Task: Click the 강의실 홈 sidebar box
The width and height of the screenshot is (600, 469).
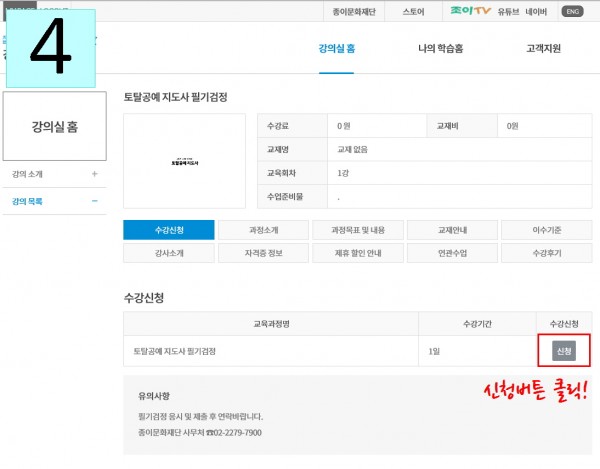Action: [x=54, y=126]
